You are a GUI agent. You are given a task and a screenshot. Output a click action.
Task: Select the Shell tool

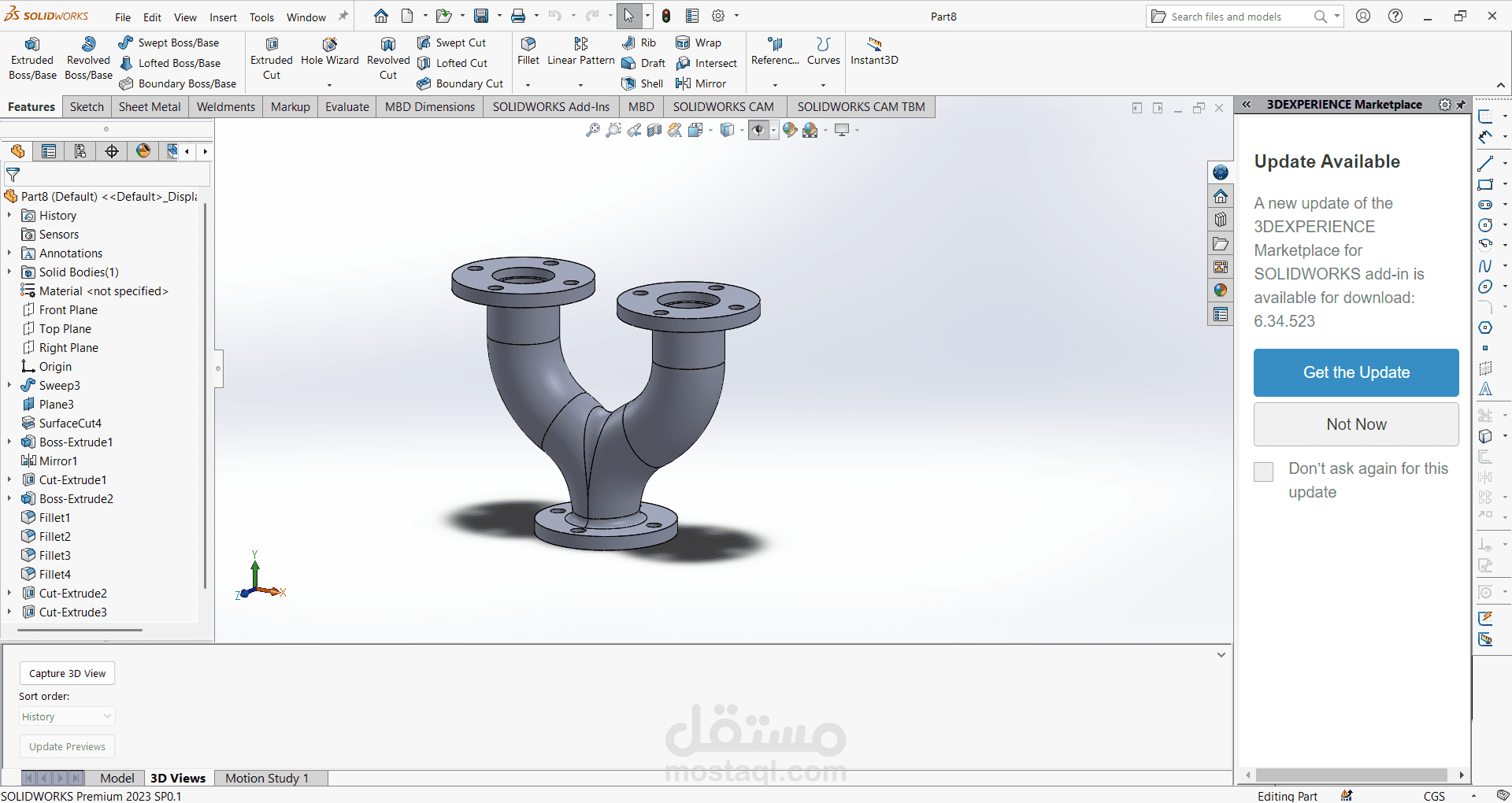tap(643, 83)
